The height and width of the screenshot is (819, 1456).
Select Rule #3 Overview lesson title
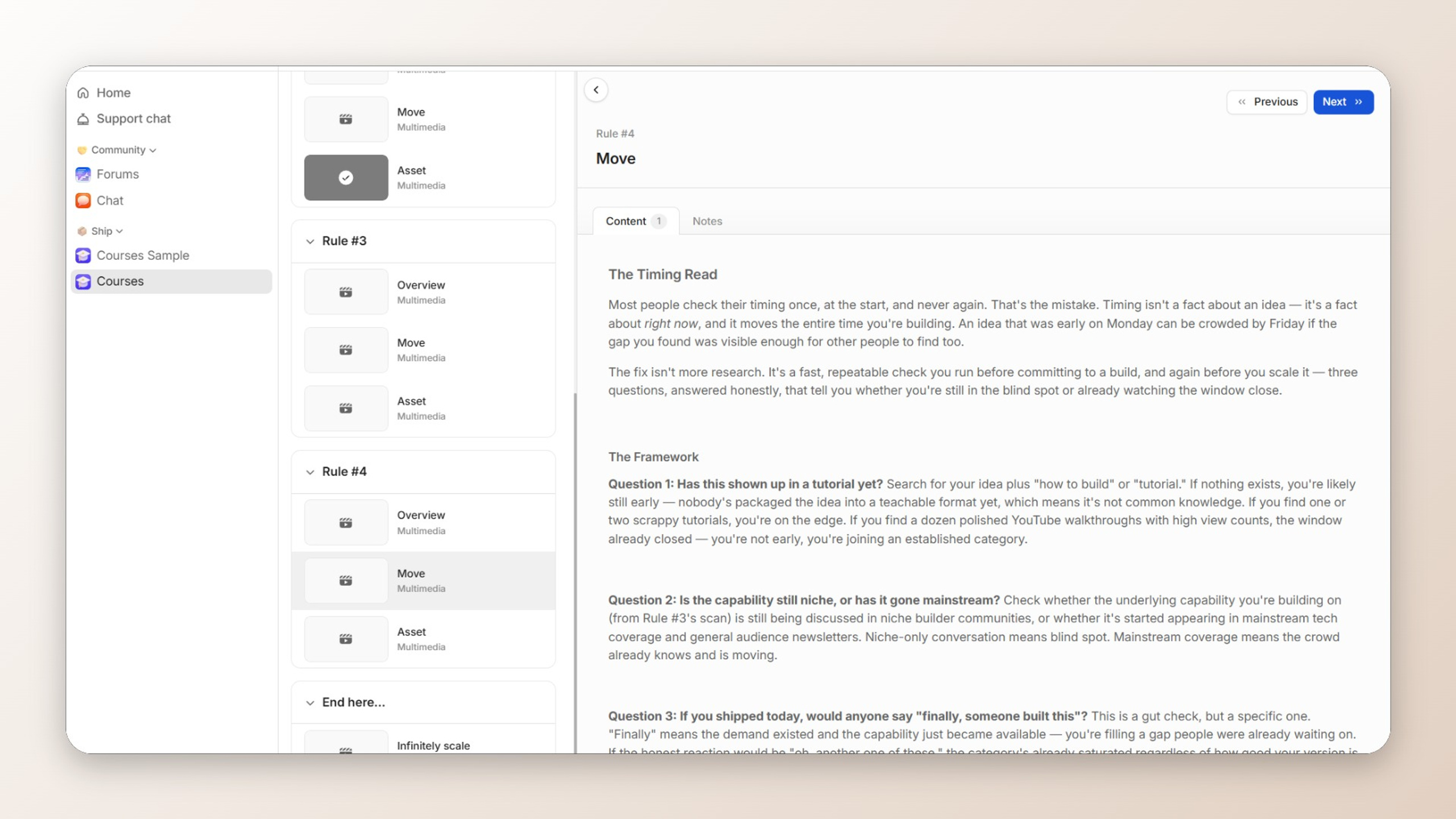point(421,285)
